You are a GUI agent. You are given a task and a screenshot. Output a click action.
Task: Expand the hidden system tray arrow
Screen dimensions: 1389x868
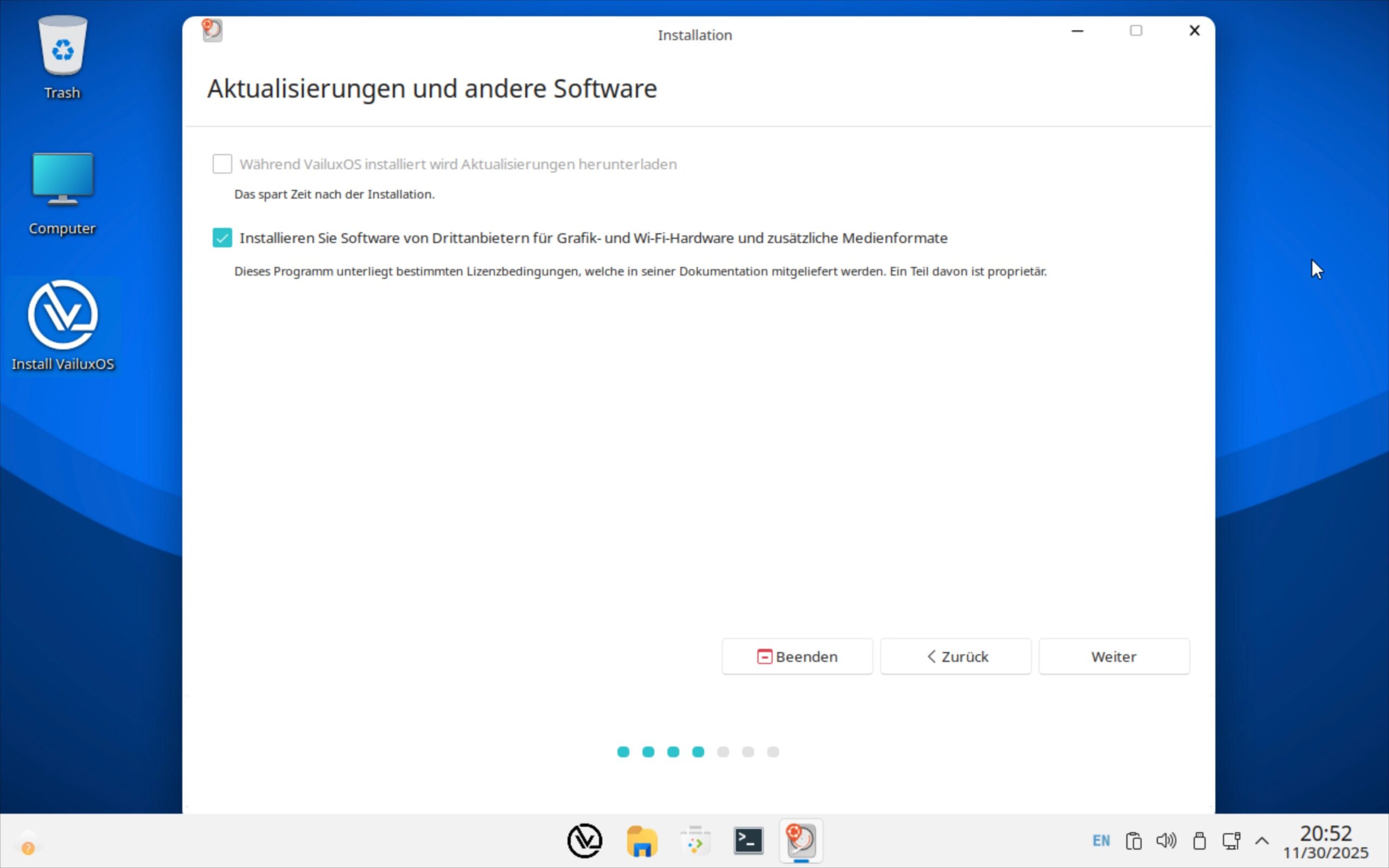tap(1261, 841)
